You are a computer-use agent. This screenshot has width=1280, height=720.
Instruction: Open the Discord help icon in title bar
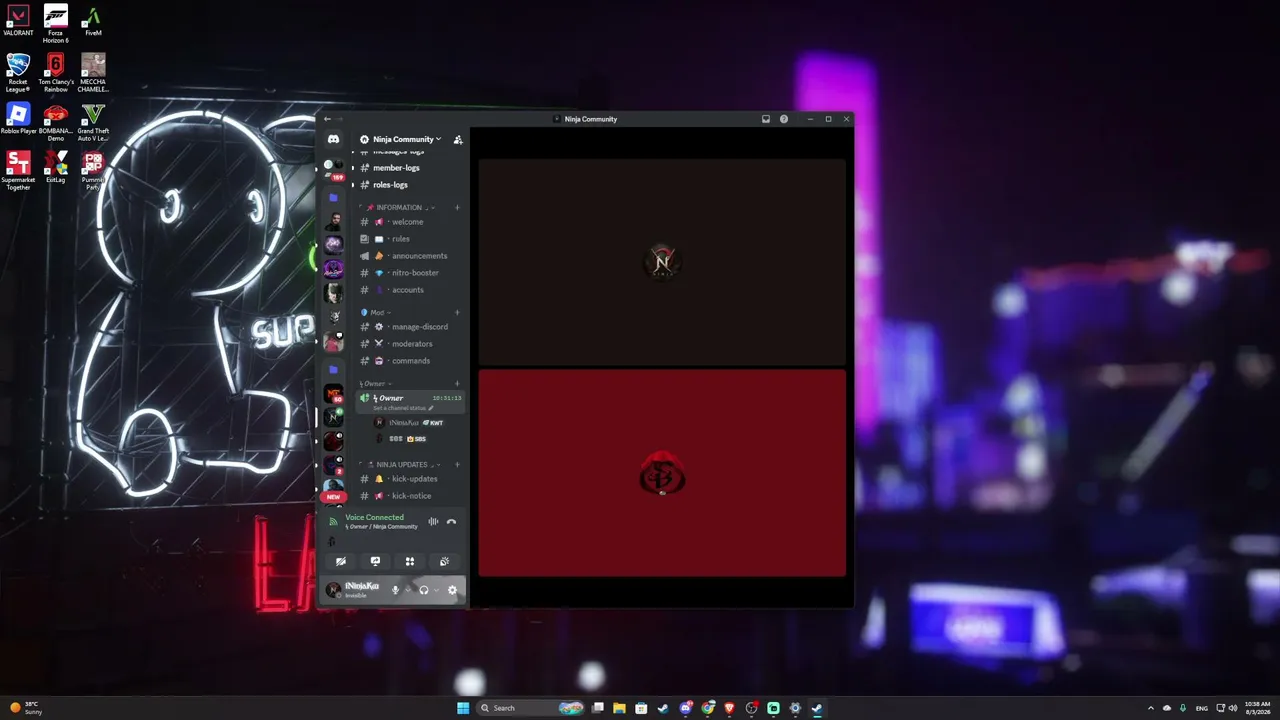(x=784, y=119)
